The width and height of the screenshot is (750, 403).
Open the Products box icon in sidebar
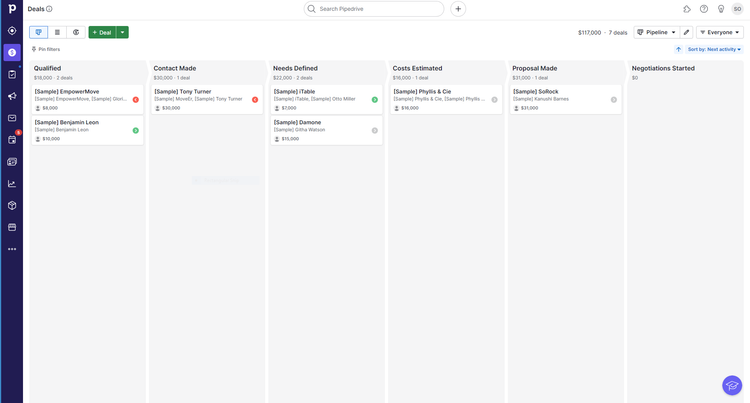coord(12,206)
